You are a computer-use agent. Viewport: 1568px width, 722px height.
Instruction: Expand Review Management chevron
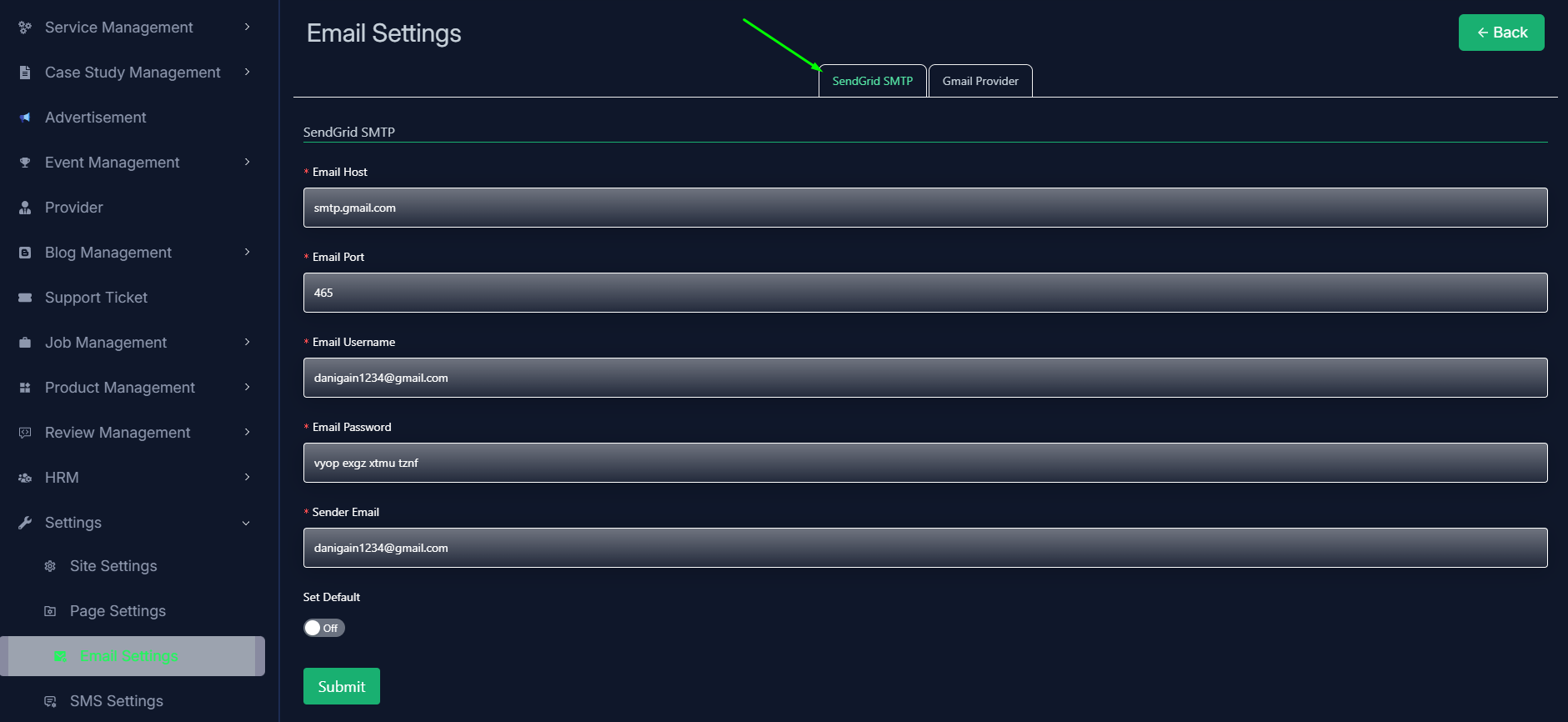coord(247,433)
